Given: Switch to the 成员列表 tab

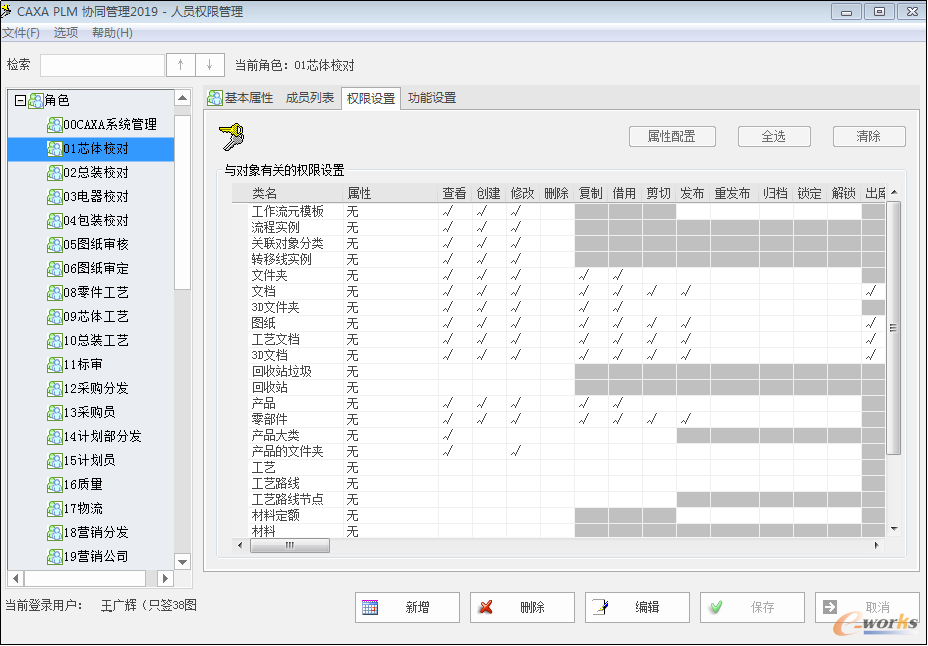Looking at the screenshot, I should pos(310,98).
